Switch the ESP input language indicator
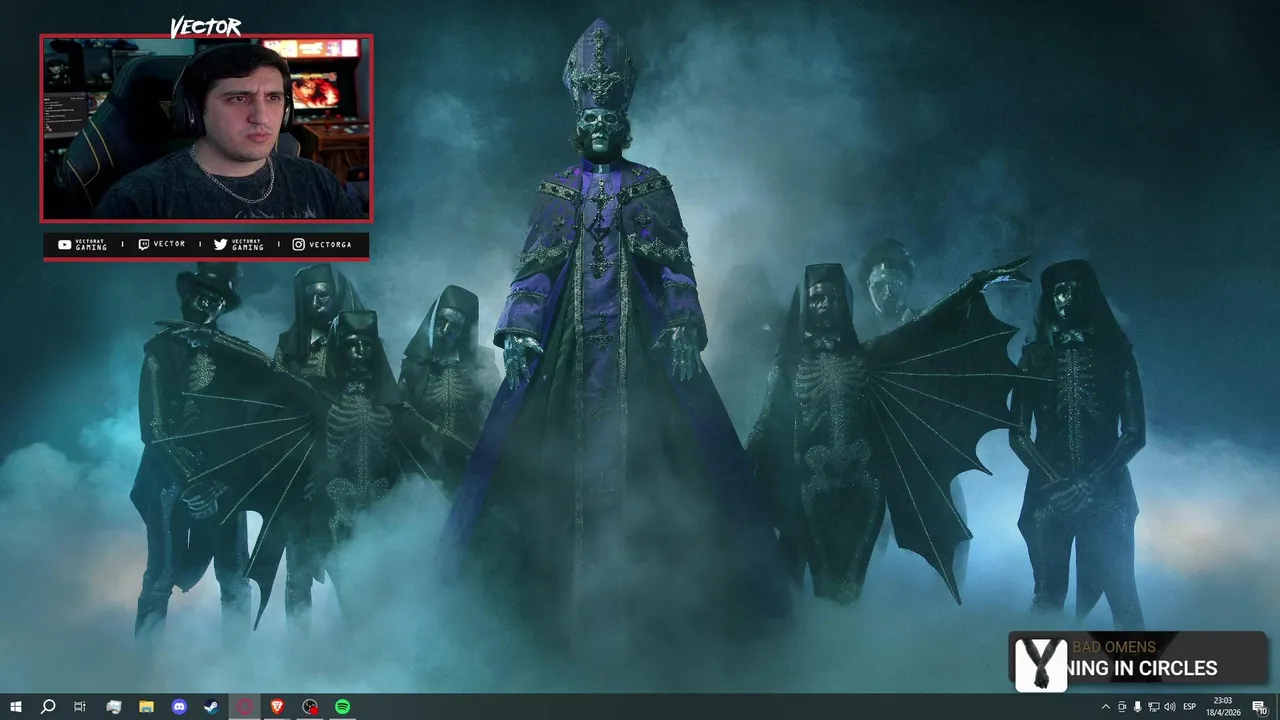The width and height of the screenshot is (1280, 720). coord(1190,707)
